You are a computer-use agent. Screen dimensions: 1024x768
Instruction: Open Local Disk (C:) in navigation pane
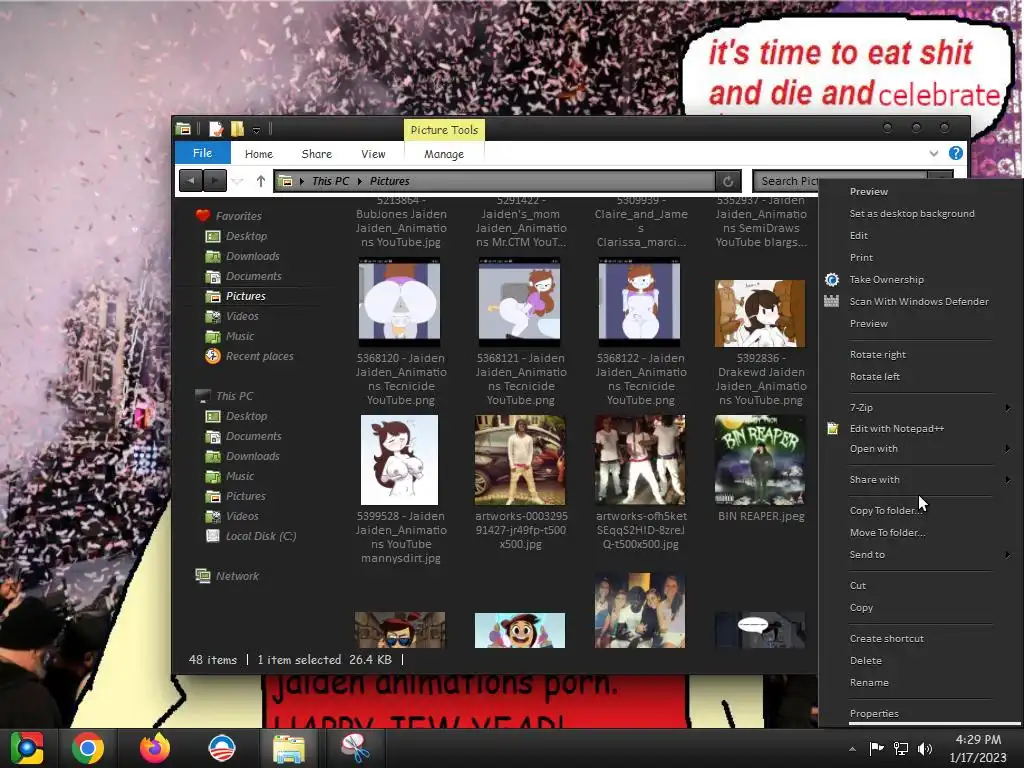(261, 536)
